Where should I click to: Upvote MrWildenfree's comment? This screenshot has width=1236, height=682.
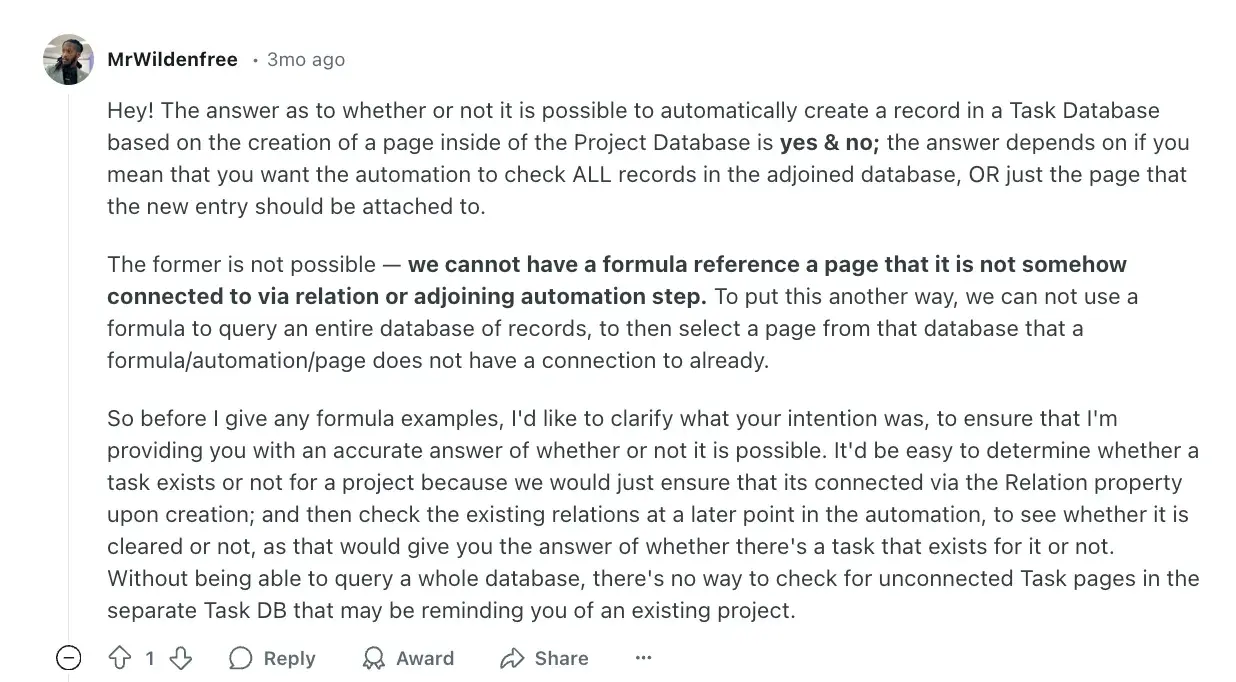click(120, 658)
